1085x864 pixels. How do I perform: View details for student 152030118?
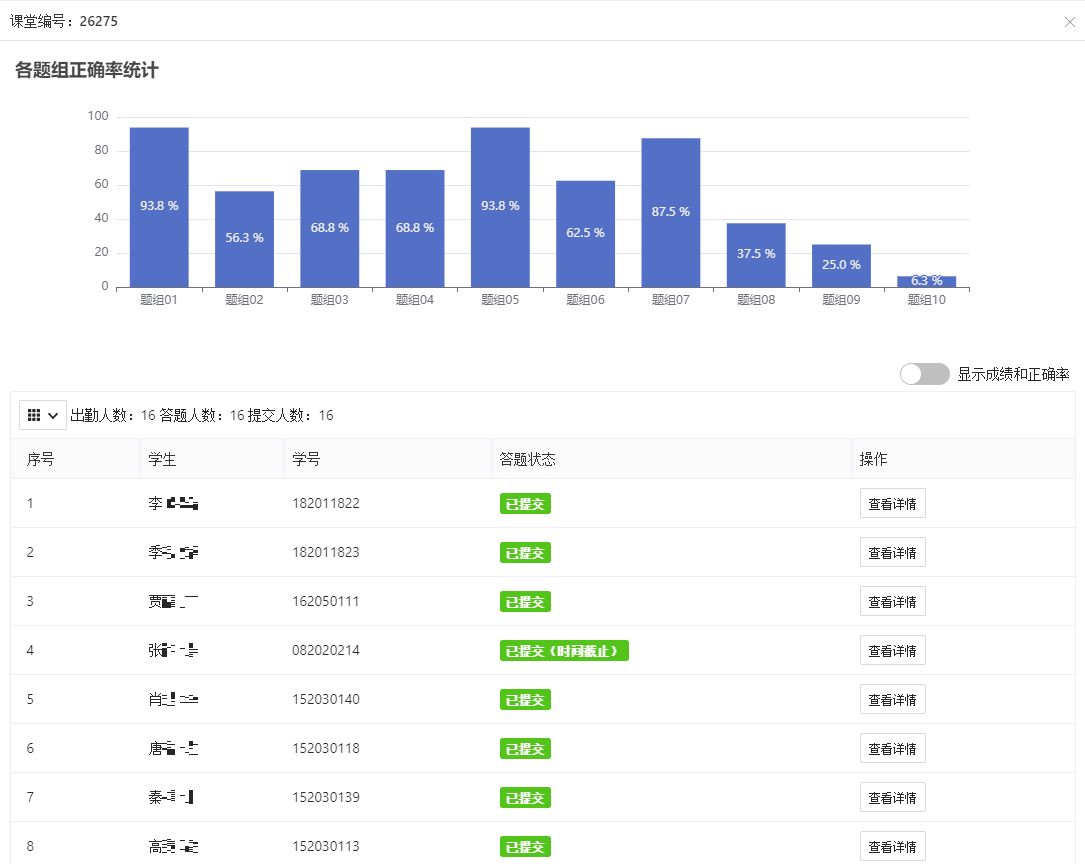point(892,748)
